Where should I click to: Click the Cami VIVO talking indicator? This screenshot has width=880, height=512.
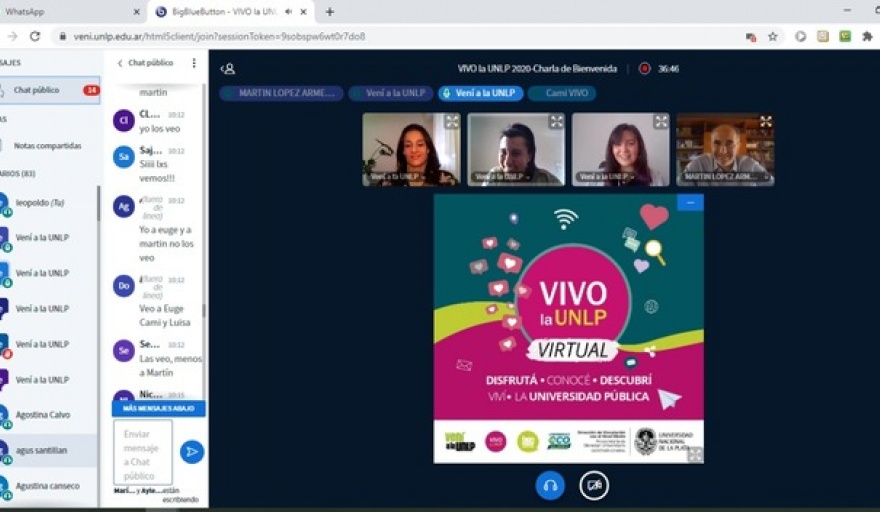tap(562, 93)
